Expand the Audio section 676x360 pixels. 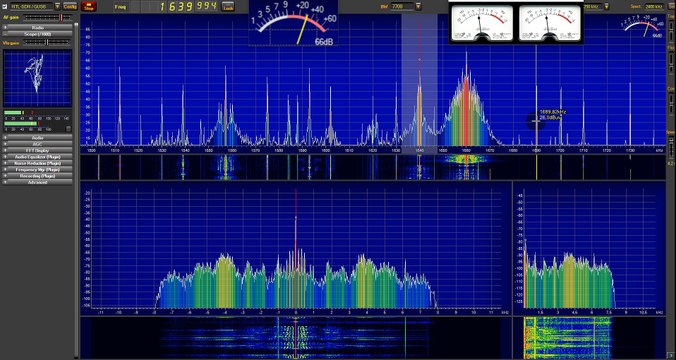(x=38, y=138)
